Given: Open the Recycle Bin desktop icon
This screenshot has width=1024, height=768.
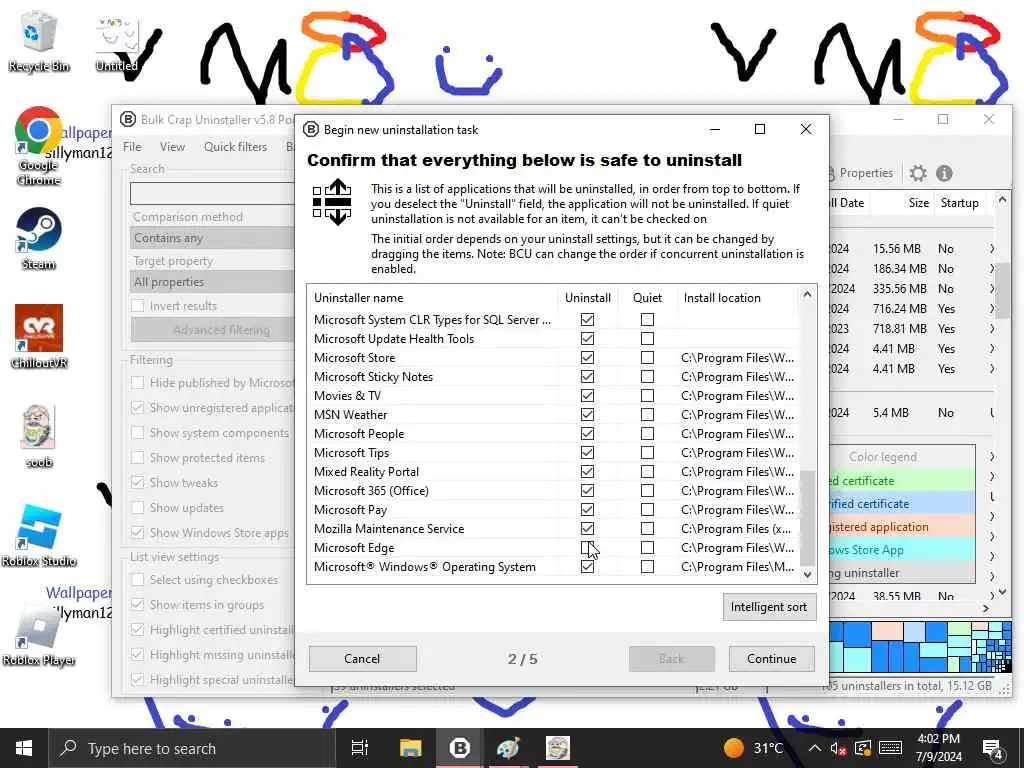Looking at the screenshot, I should click(x=38, y=40).
